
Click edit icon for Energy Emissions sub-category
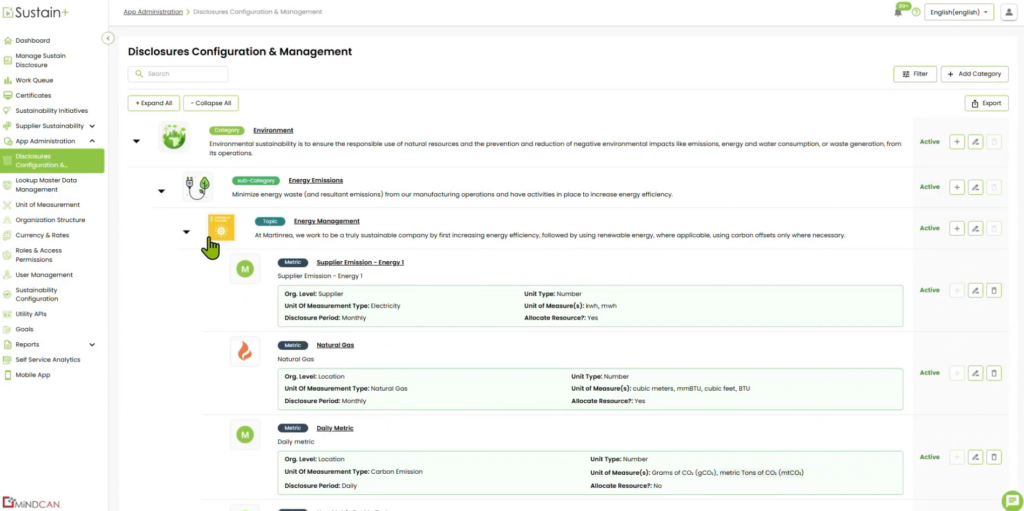pos(975,187)
